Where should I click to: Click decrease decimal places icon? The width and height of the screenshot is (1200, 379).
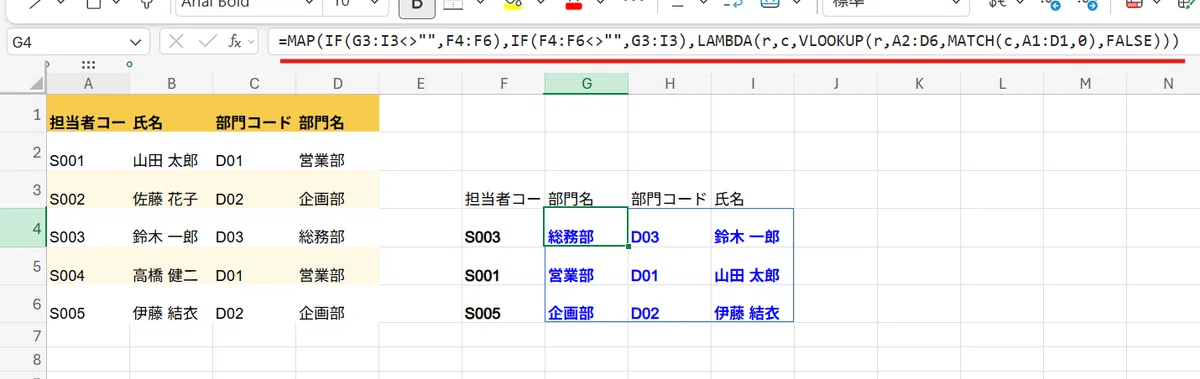[x=1088, y=5]
